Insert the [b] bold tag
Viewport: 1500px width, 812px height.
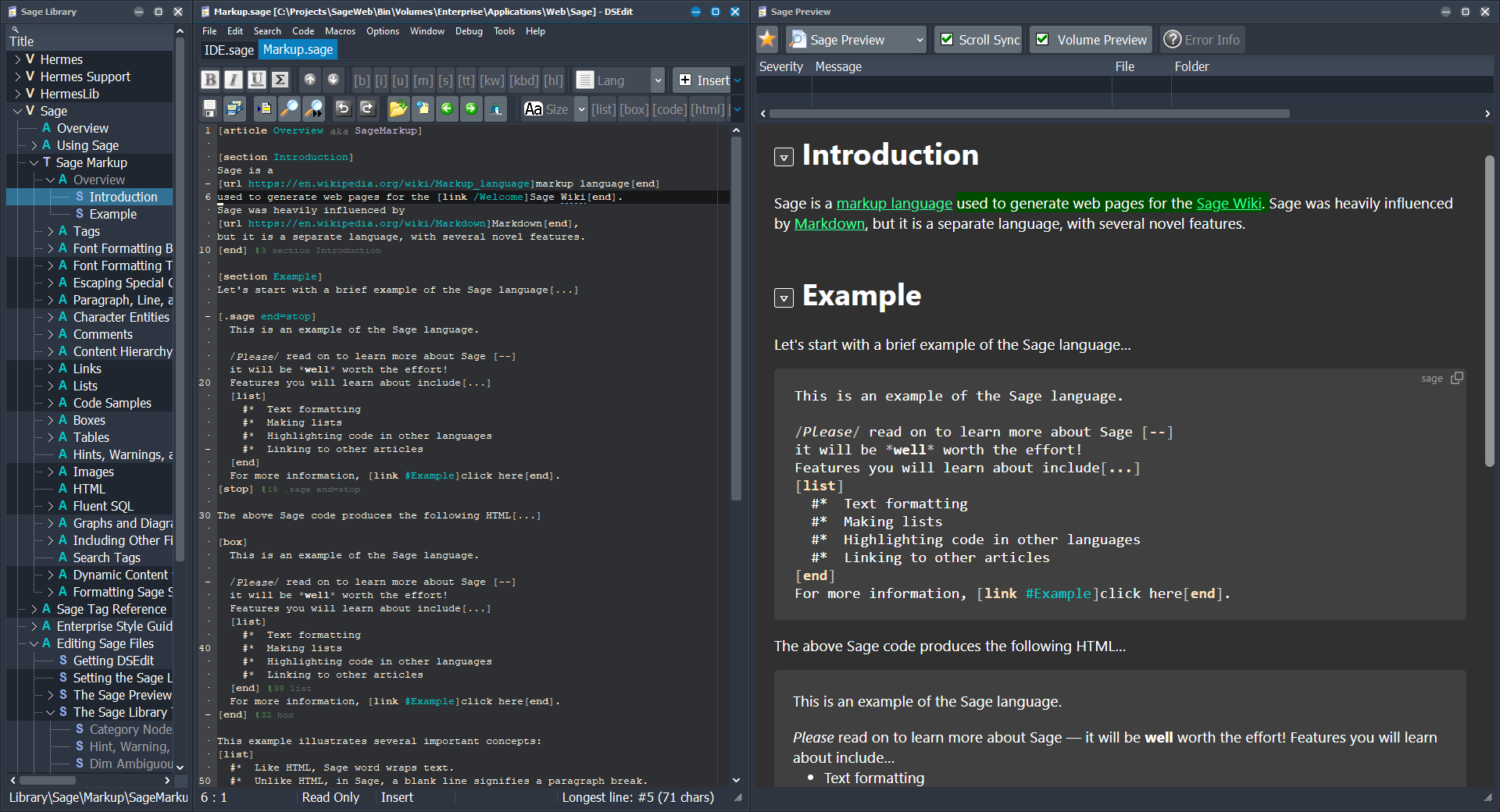[362, 80]
